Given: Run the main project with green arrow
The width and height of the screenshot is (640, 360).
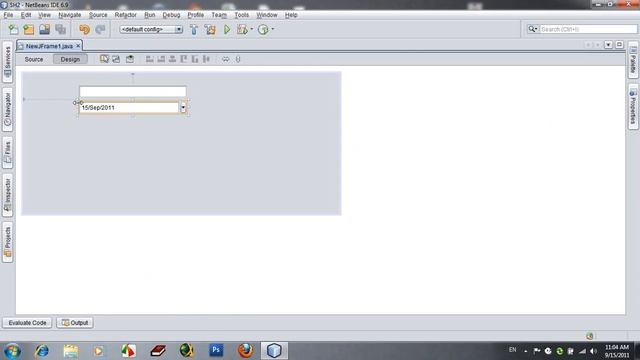Looking at the screenshot, I should click(x=227, y=29).
